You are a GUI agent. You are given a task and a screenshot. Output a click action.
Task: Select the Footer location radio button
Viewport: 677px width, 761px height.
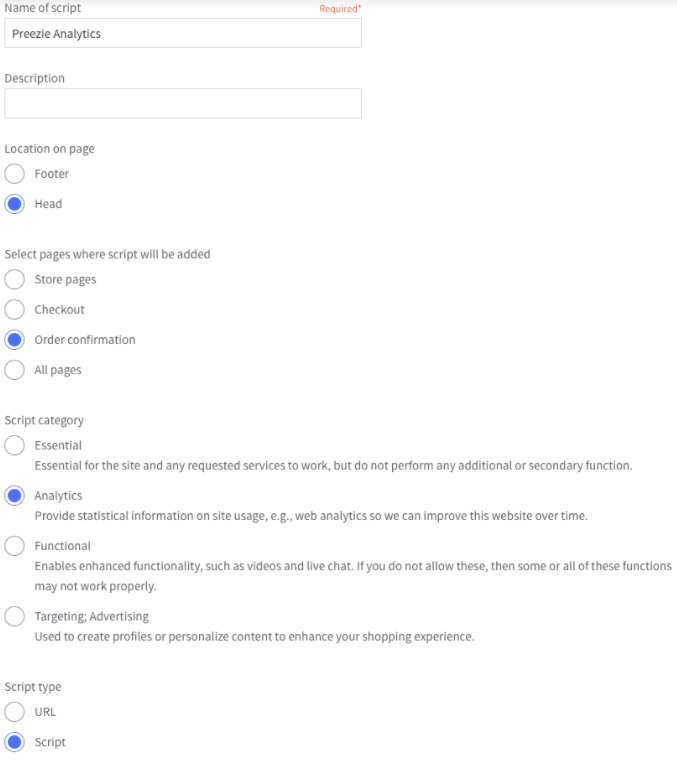15,174
